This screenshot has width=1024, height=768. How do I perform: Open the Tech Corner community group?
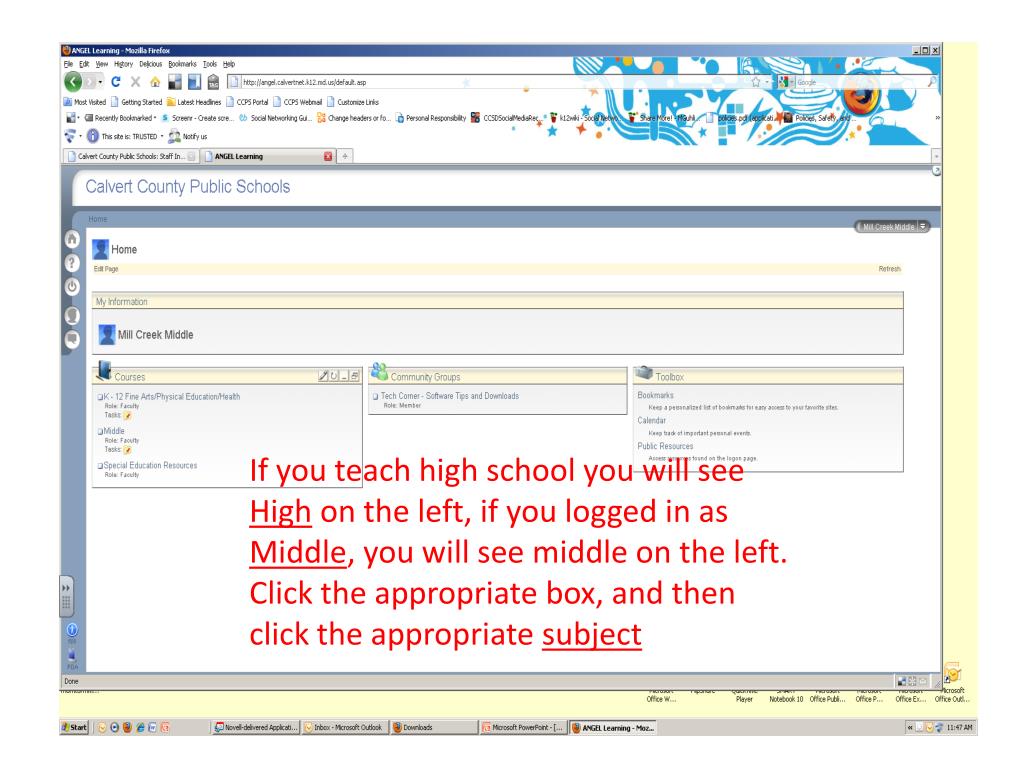coord(450,396)
